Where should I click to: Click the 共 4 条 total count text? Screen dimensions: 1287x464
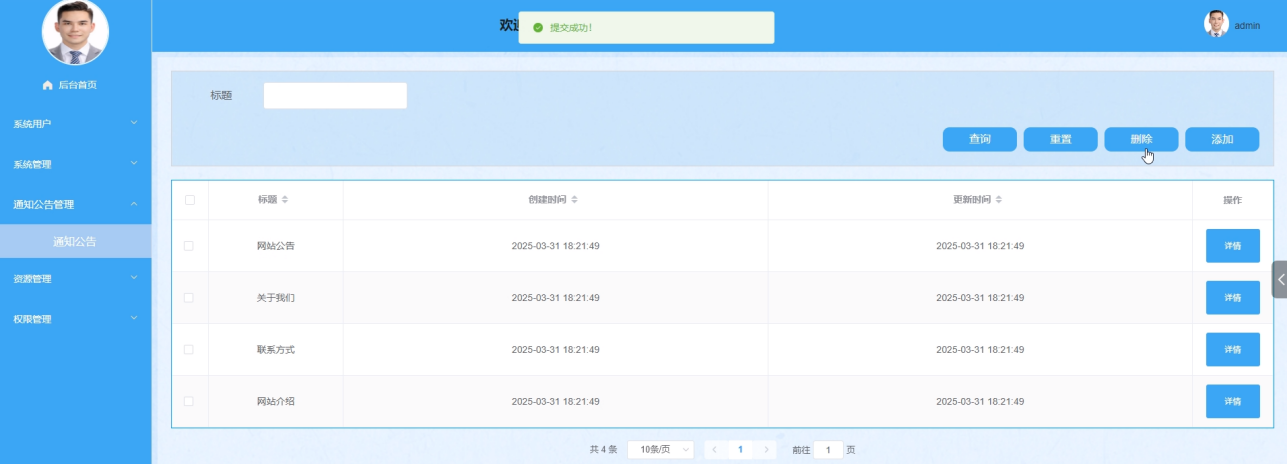[x=604, y=450]
